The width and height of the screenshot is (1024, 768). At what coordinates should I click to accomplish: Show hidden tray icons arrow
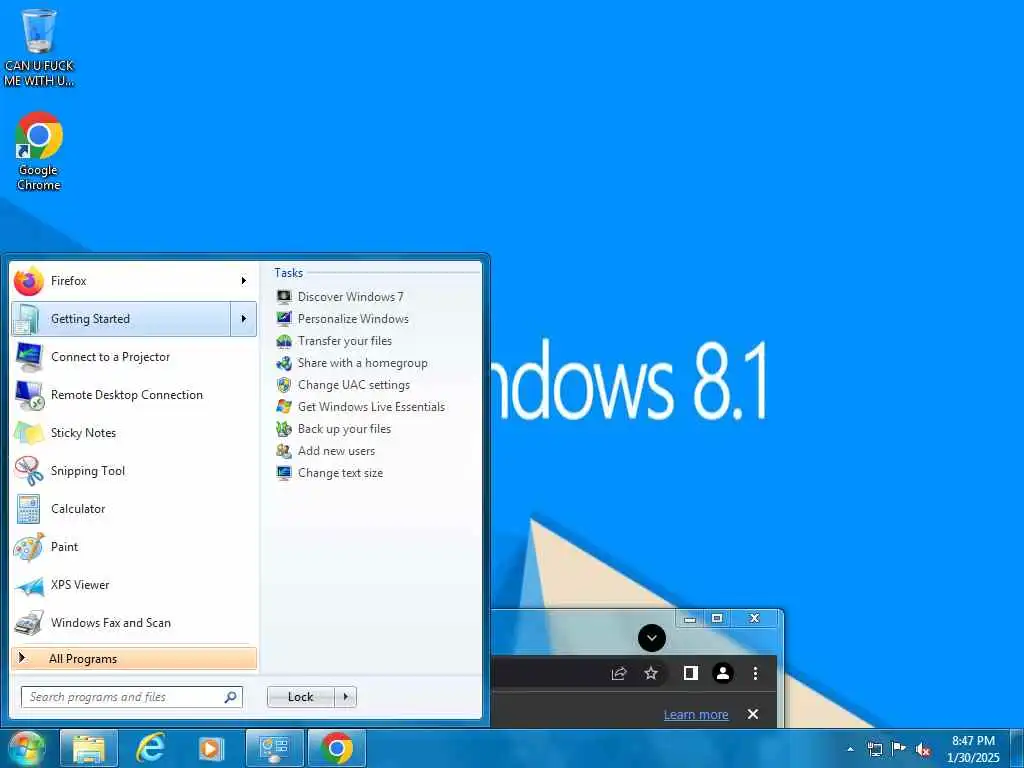click(850, 749)
